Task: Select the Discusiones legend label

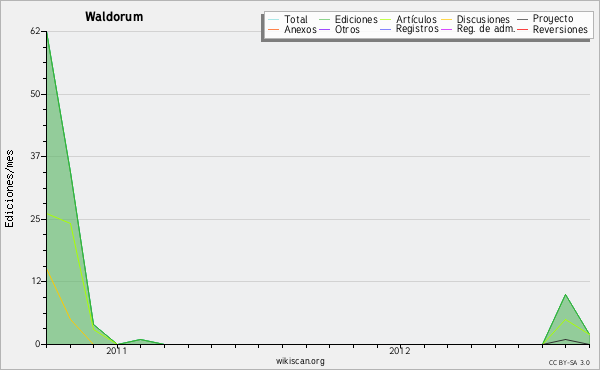Action: (x=483, y=20)
